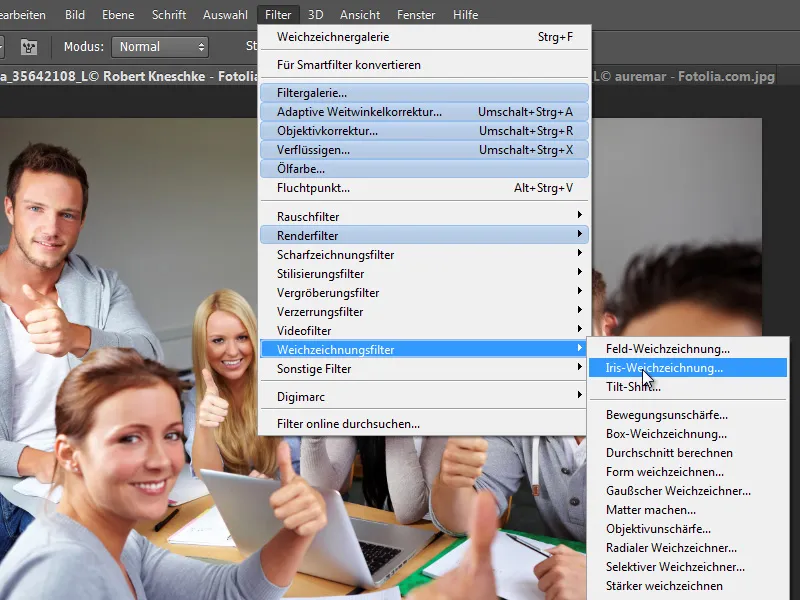
Task: Open the Ansicht menu
Action: [360, 15]
